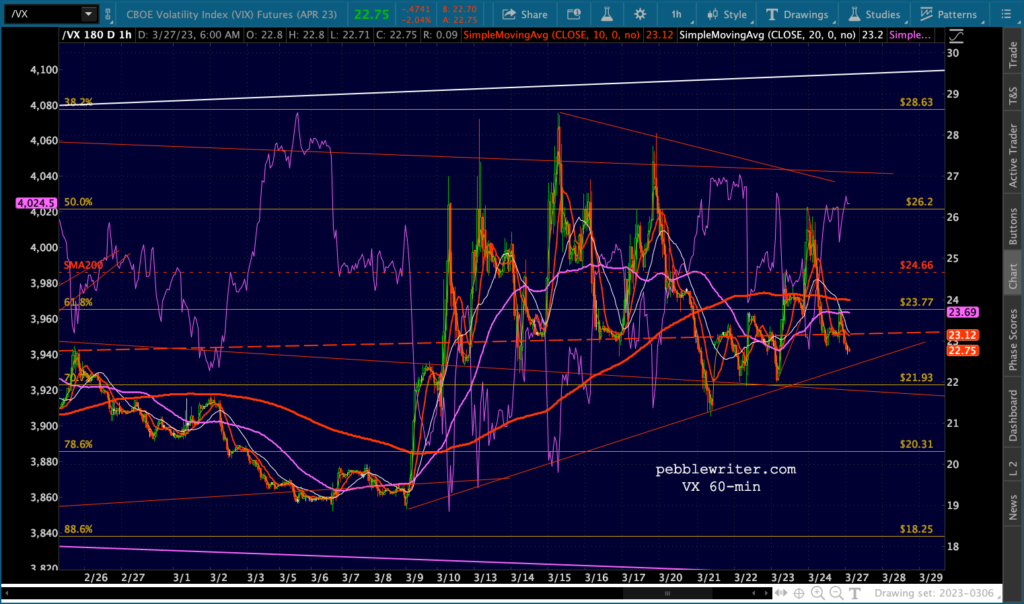
Task: Click the 88.6% retracement label
Action: point(78,529)
